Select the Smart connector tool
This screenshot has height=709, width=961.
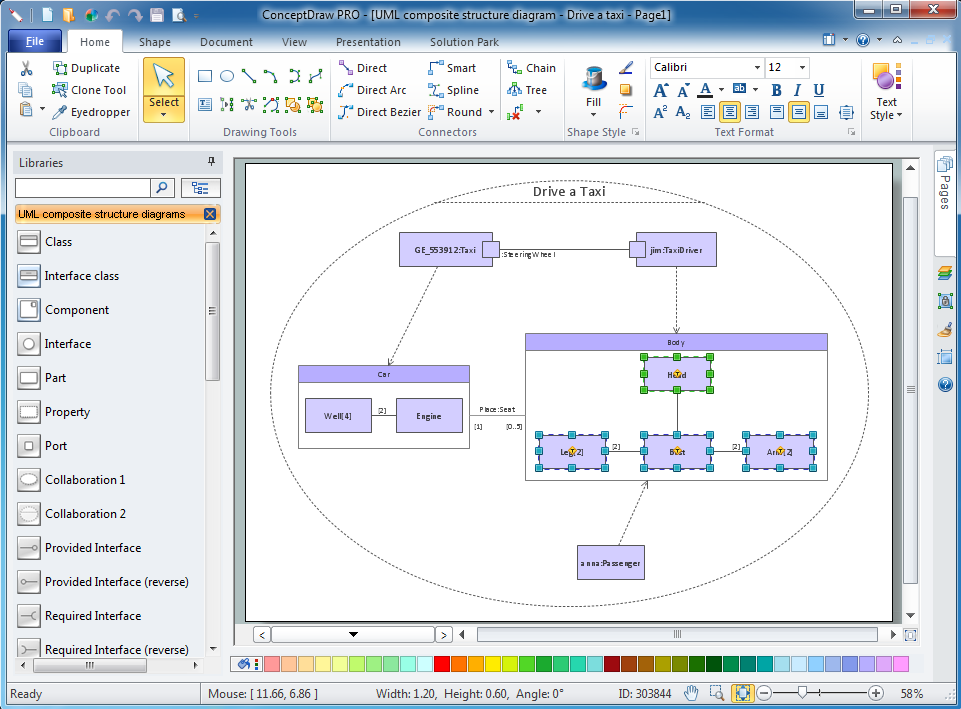(457, 68)
